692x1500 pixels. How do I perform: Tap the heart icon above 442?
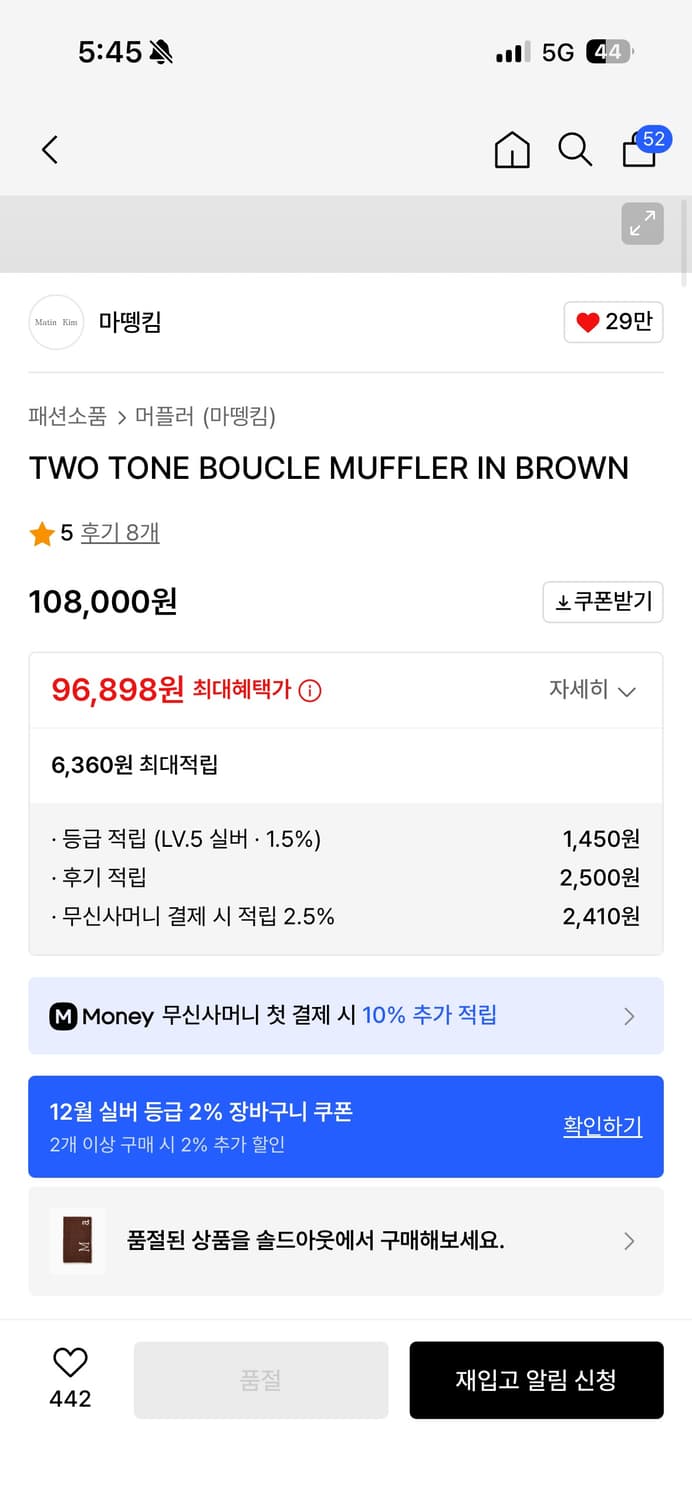[x=68, y=1362]
